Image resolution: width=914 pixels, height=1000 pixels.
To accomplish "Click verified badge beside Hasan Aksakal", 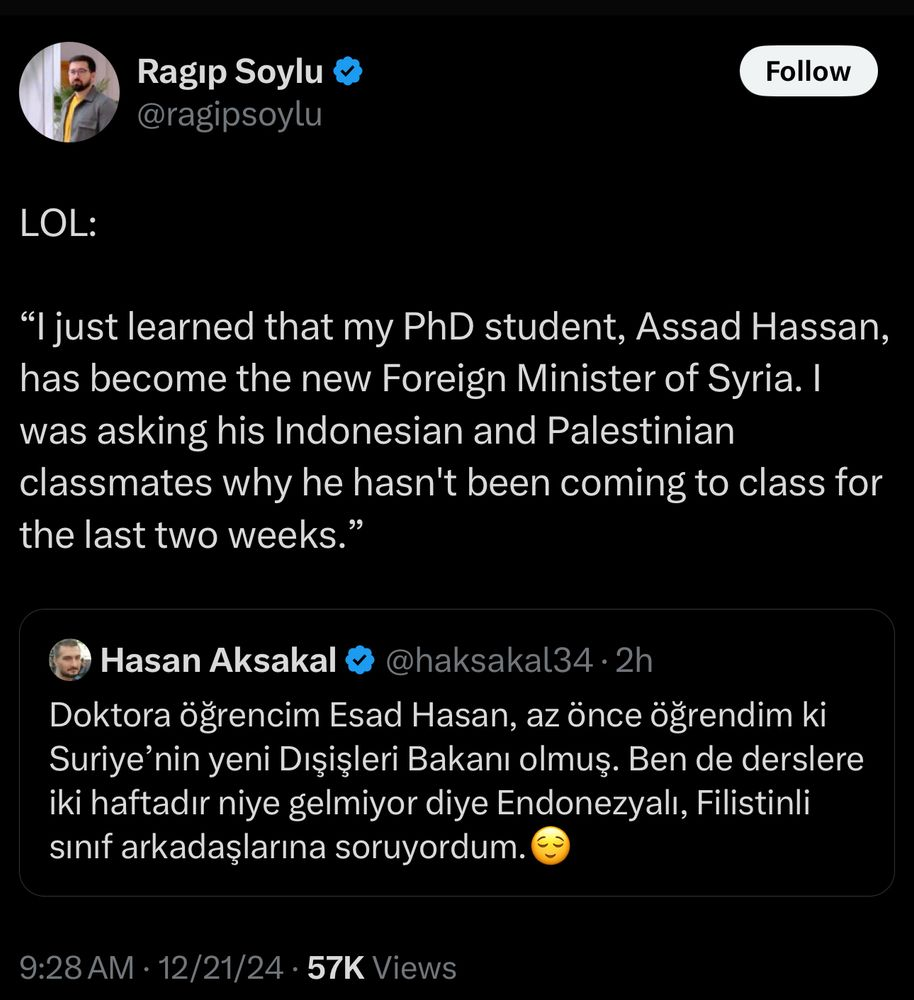I will coord(360,660).
